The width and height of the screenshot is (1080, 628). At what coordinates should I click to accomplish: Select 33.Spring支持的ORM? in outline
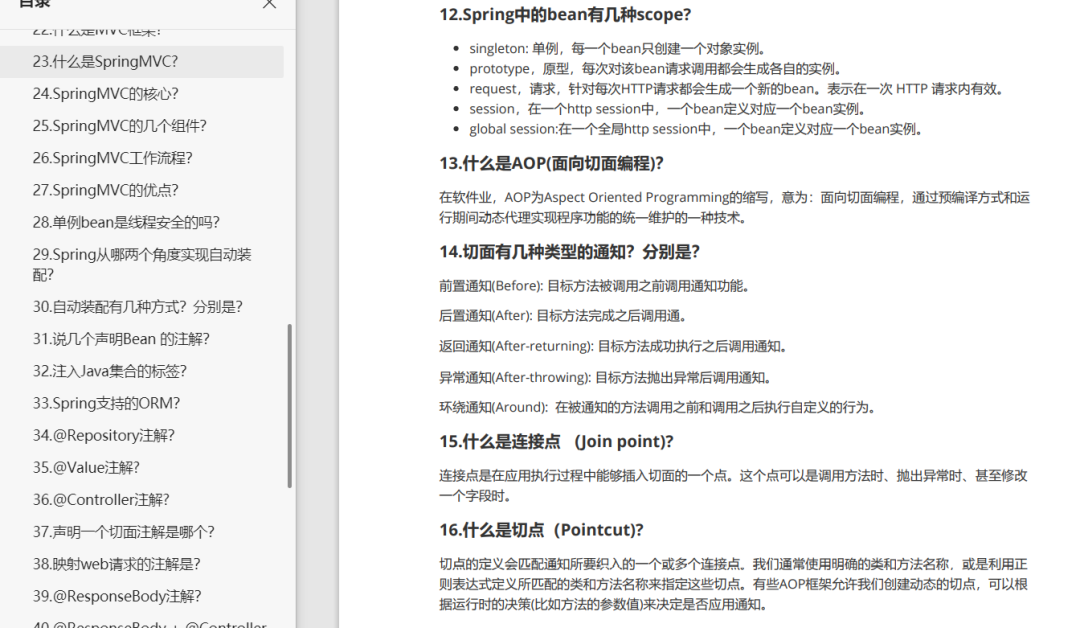(106, 403)
